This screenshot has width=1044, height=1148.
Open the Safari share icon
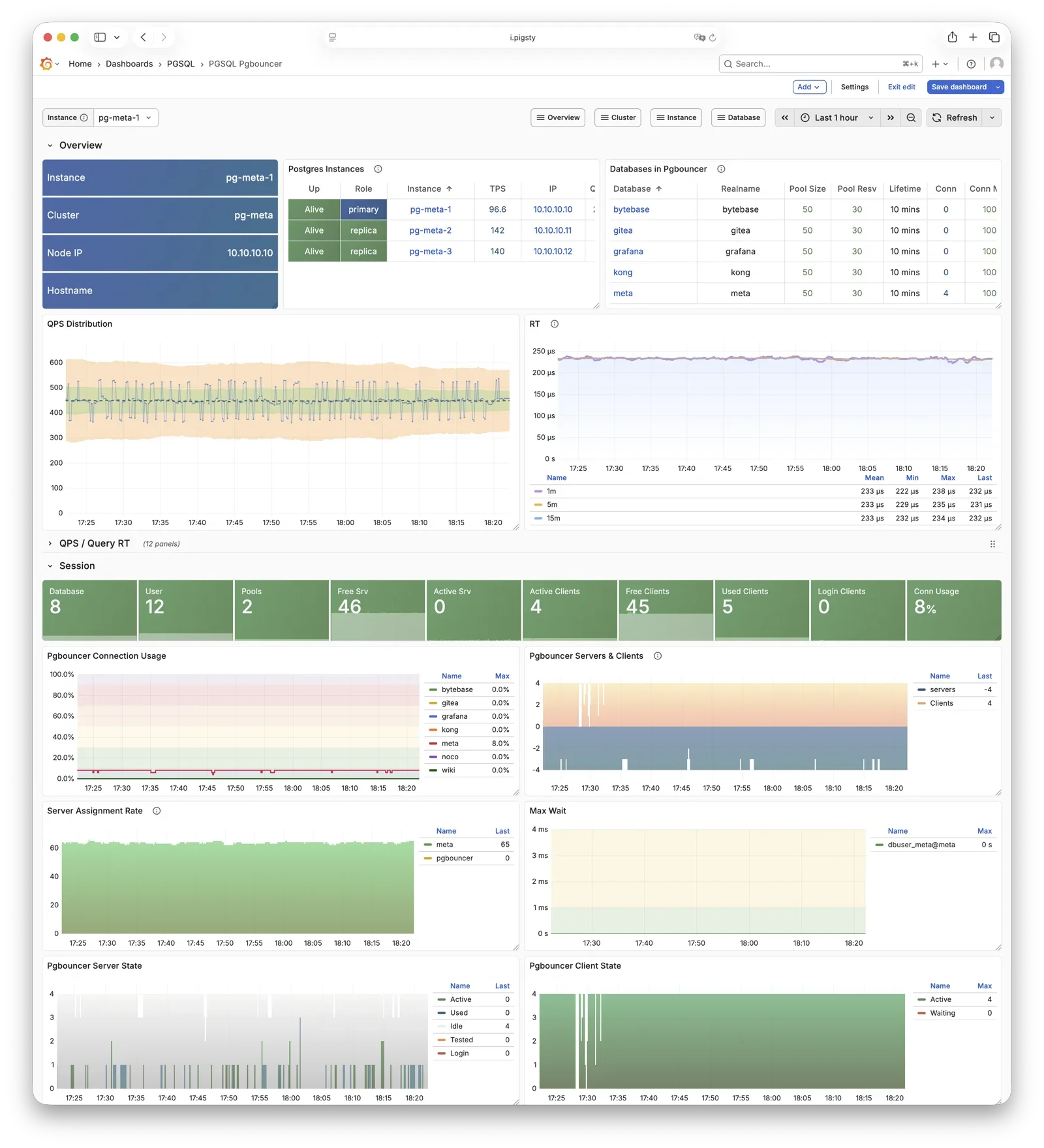tap(952, 37)
